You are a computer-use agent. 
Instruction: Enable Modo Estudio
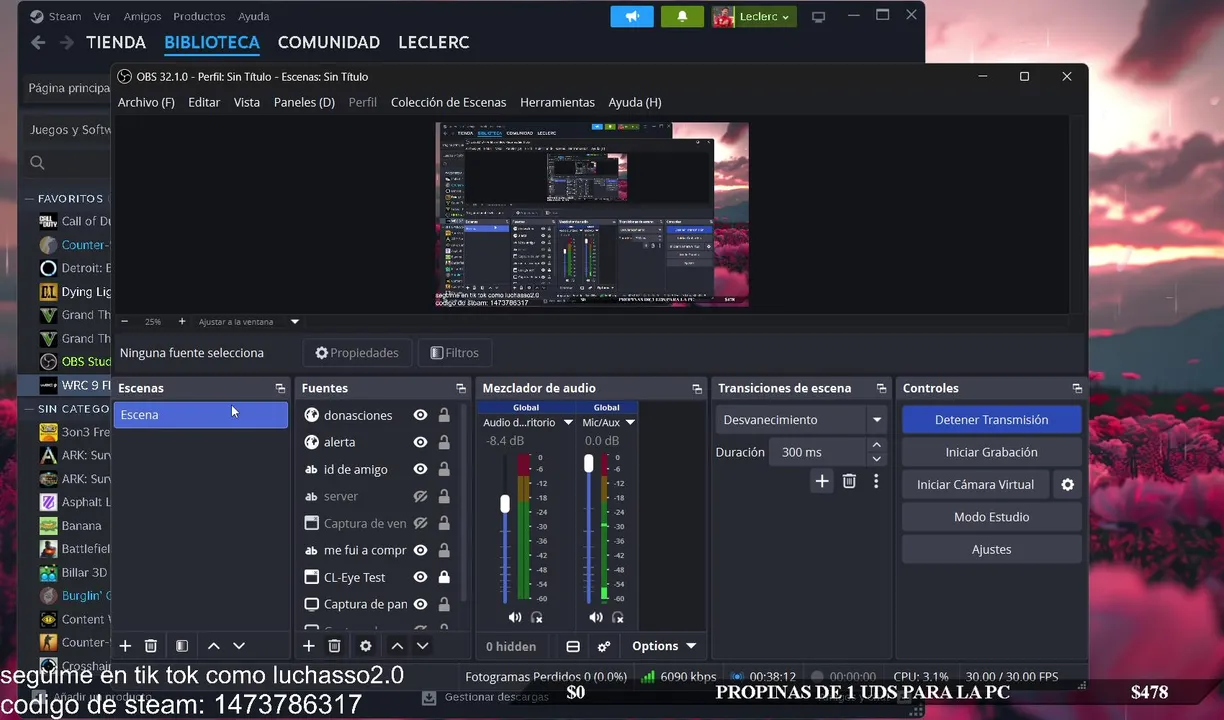tap(991, 517)
